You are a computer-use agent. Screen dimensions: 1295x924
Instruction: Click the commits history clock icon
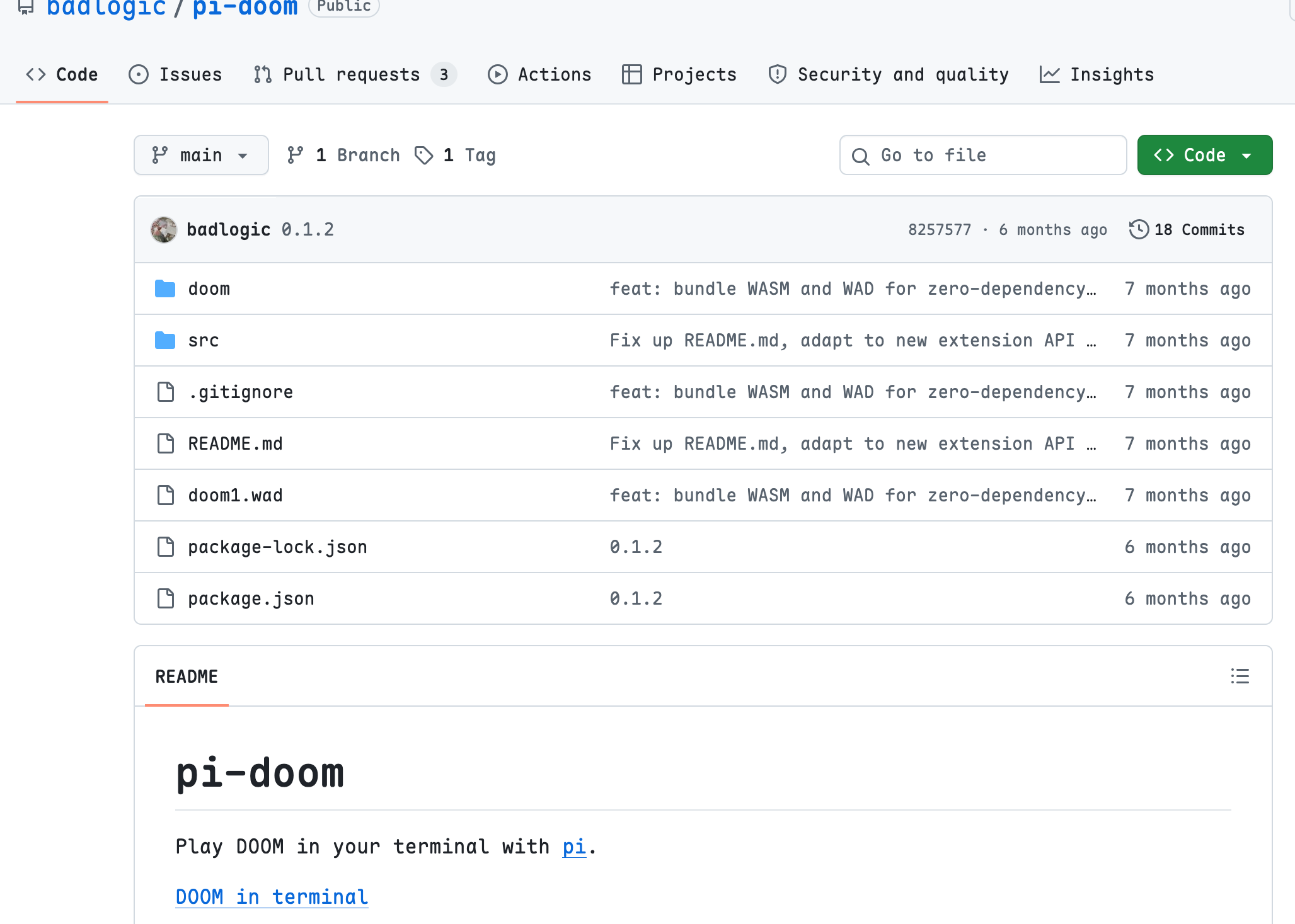click(1139, 229)
